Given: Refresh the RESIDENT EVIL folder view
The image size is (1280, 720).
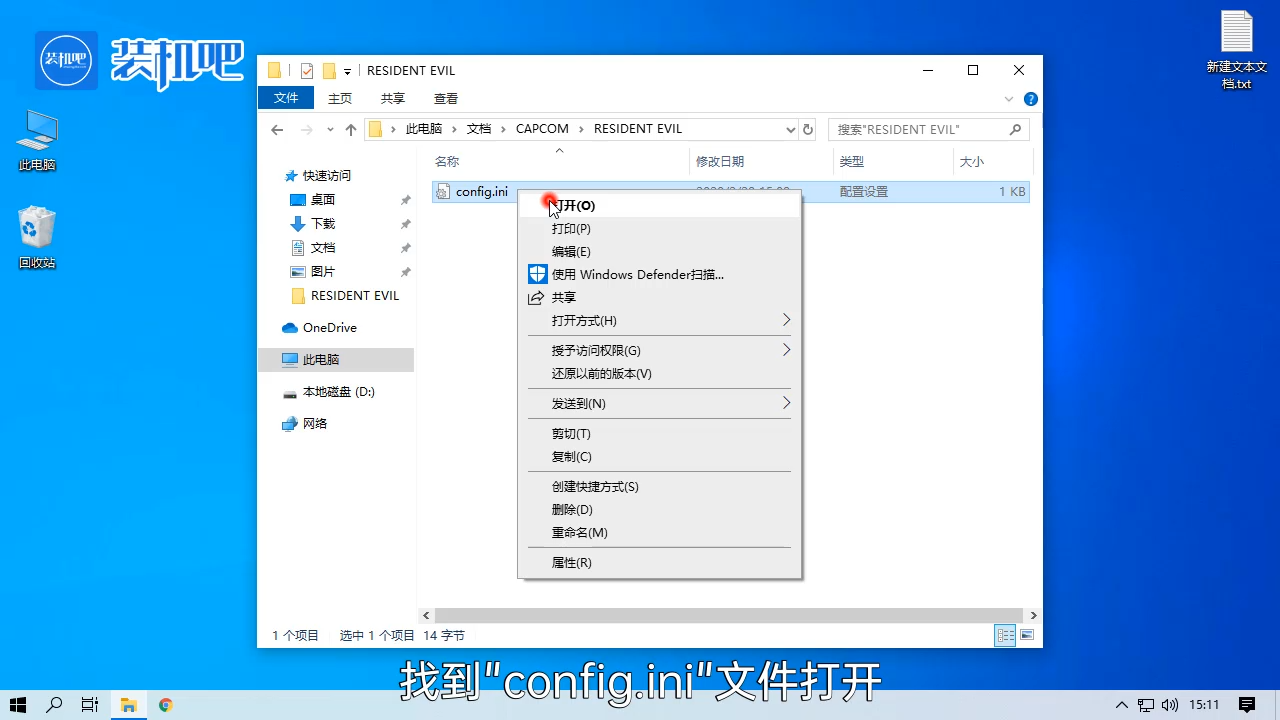Looking at the screenshot, I should tap(808, 129).
